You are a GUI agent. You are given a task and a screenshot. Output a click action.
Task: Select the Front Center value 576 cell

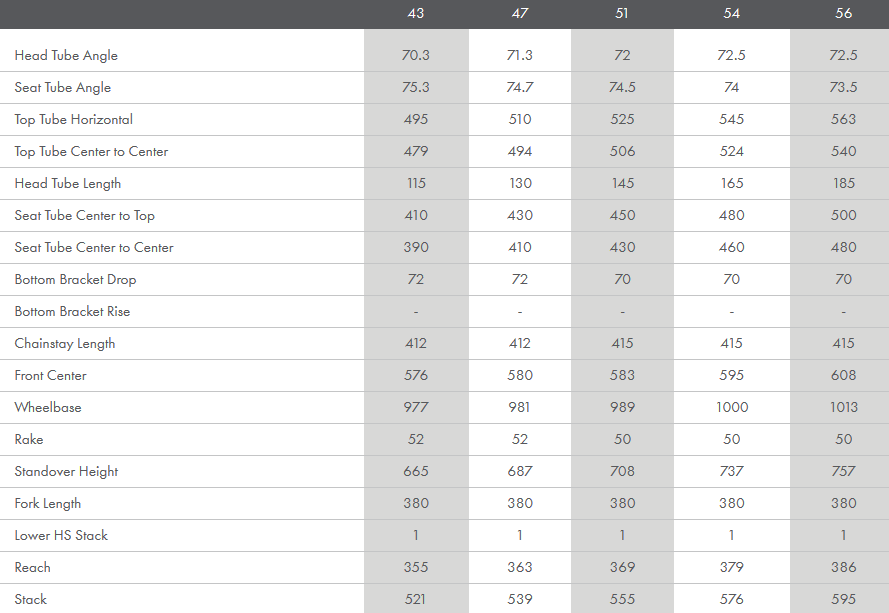[416, 376]
